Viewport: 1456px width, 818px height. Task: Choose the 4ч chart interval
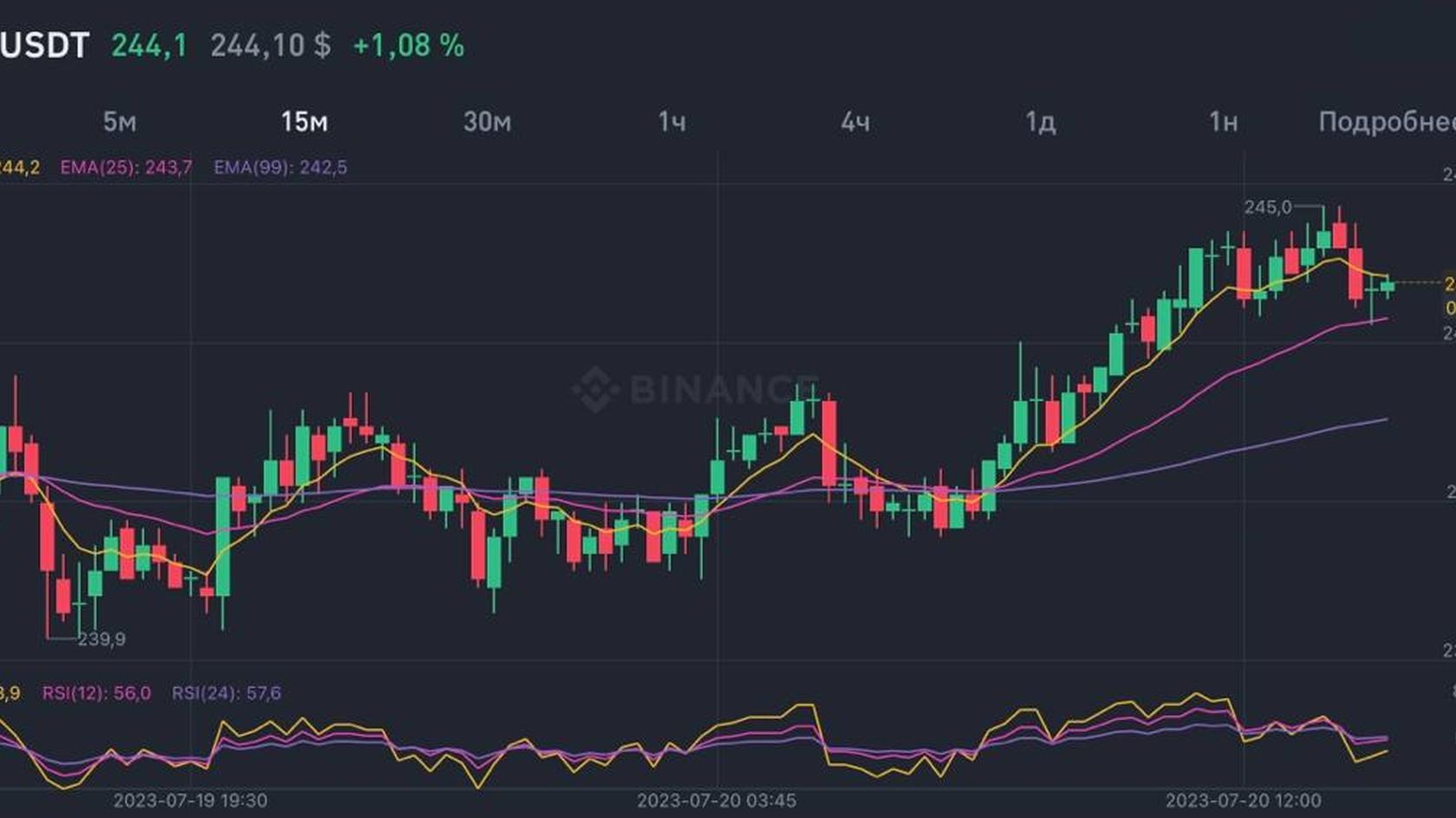tap(855, 122)
